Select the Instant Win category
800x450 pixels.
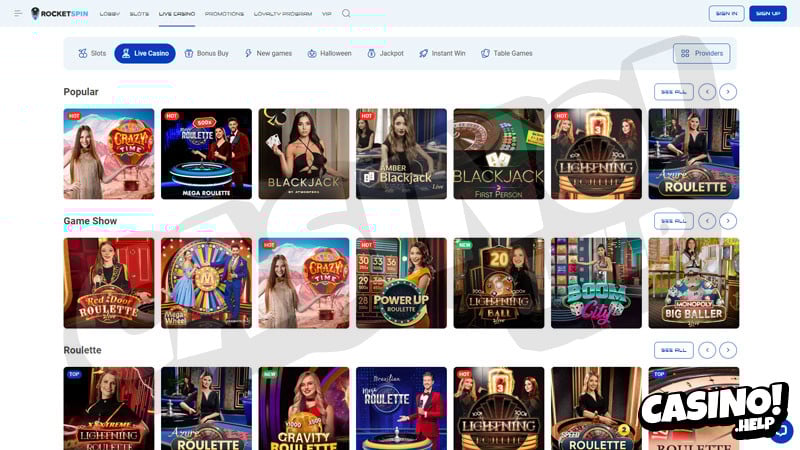[442, 53]
